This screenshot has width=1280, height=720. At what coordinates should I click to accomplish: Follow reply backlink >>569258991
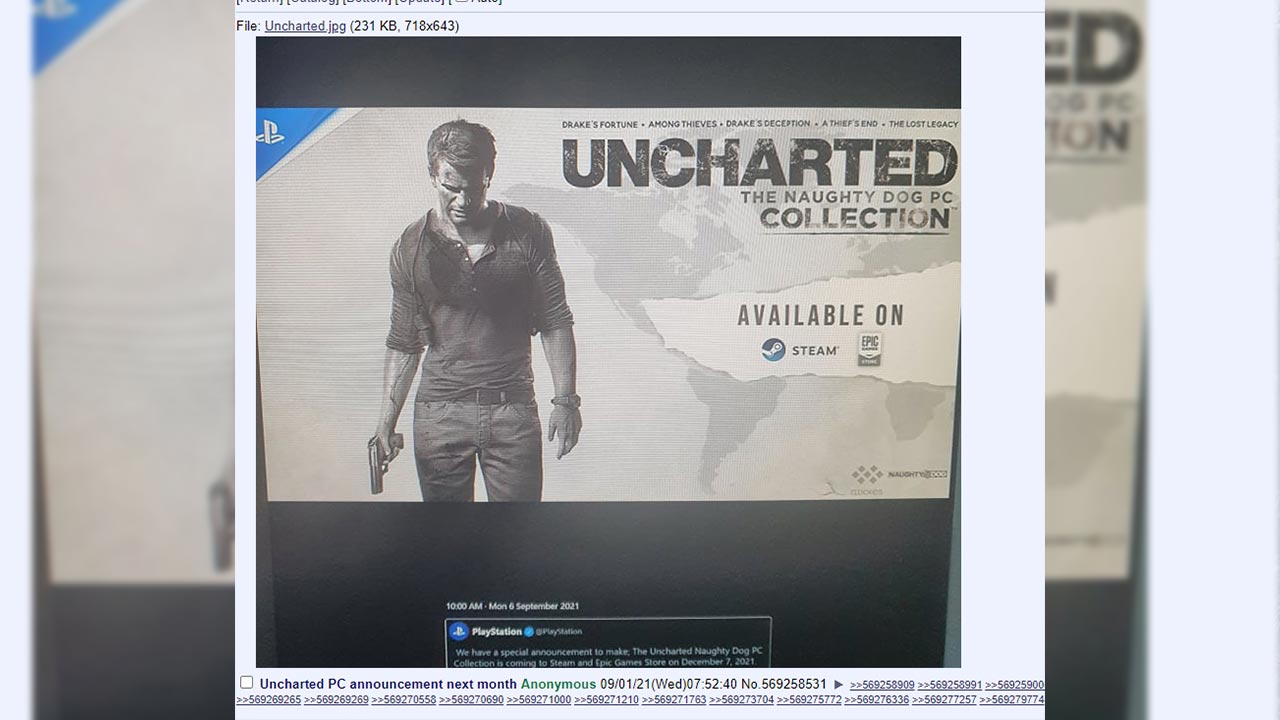[949, 685]
